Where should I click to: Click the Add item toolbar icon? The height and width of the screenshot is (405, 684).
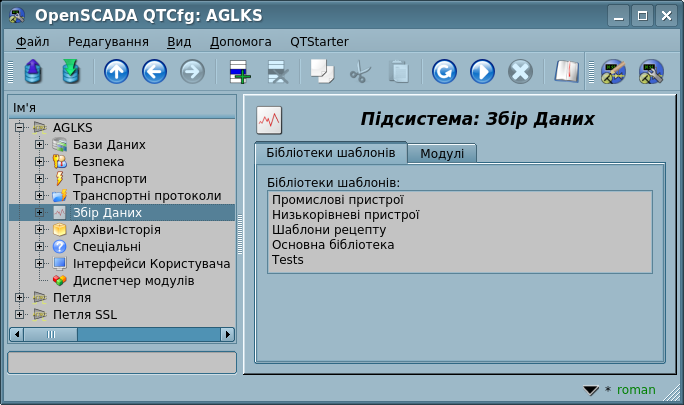[239, 72]
